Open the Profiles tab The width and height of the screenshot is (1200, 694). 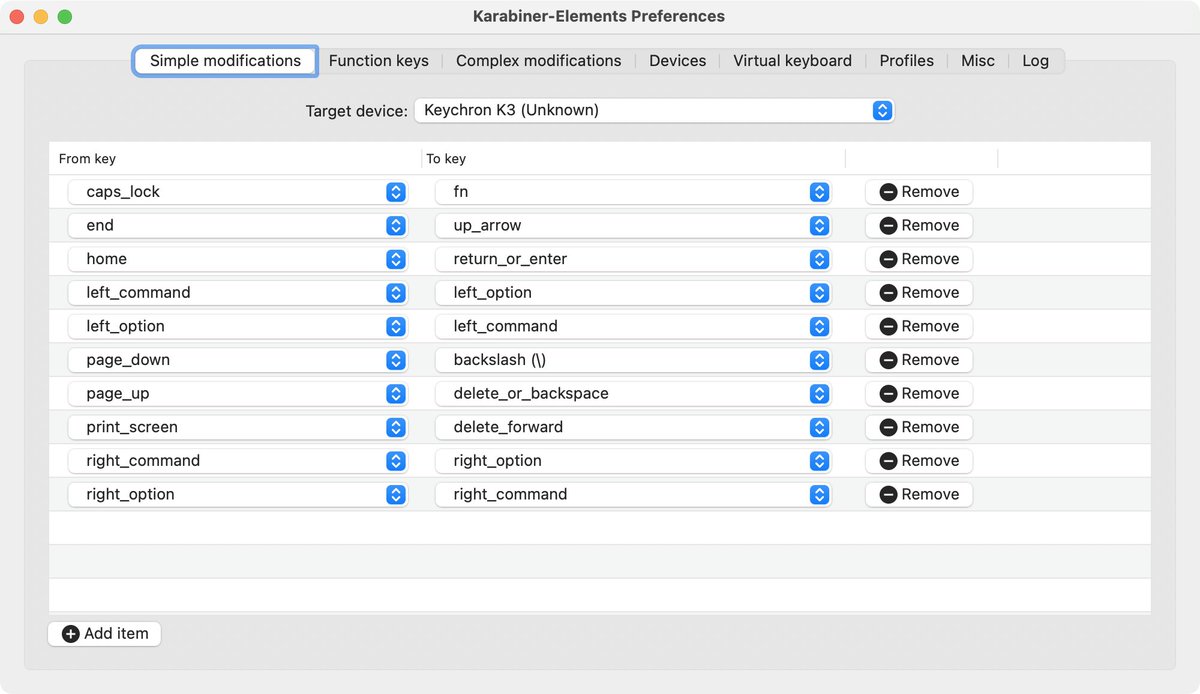[906, 60]
